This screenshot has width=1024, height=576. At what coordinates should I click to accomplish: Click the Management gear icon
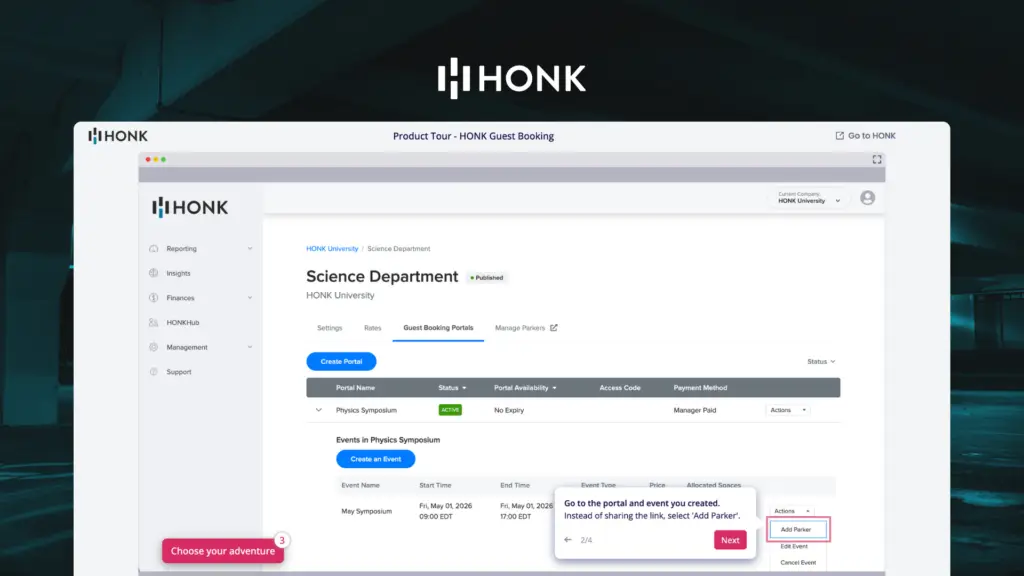click(153, 347)
